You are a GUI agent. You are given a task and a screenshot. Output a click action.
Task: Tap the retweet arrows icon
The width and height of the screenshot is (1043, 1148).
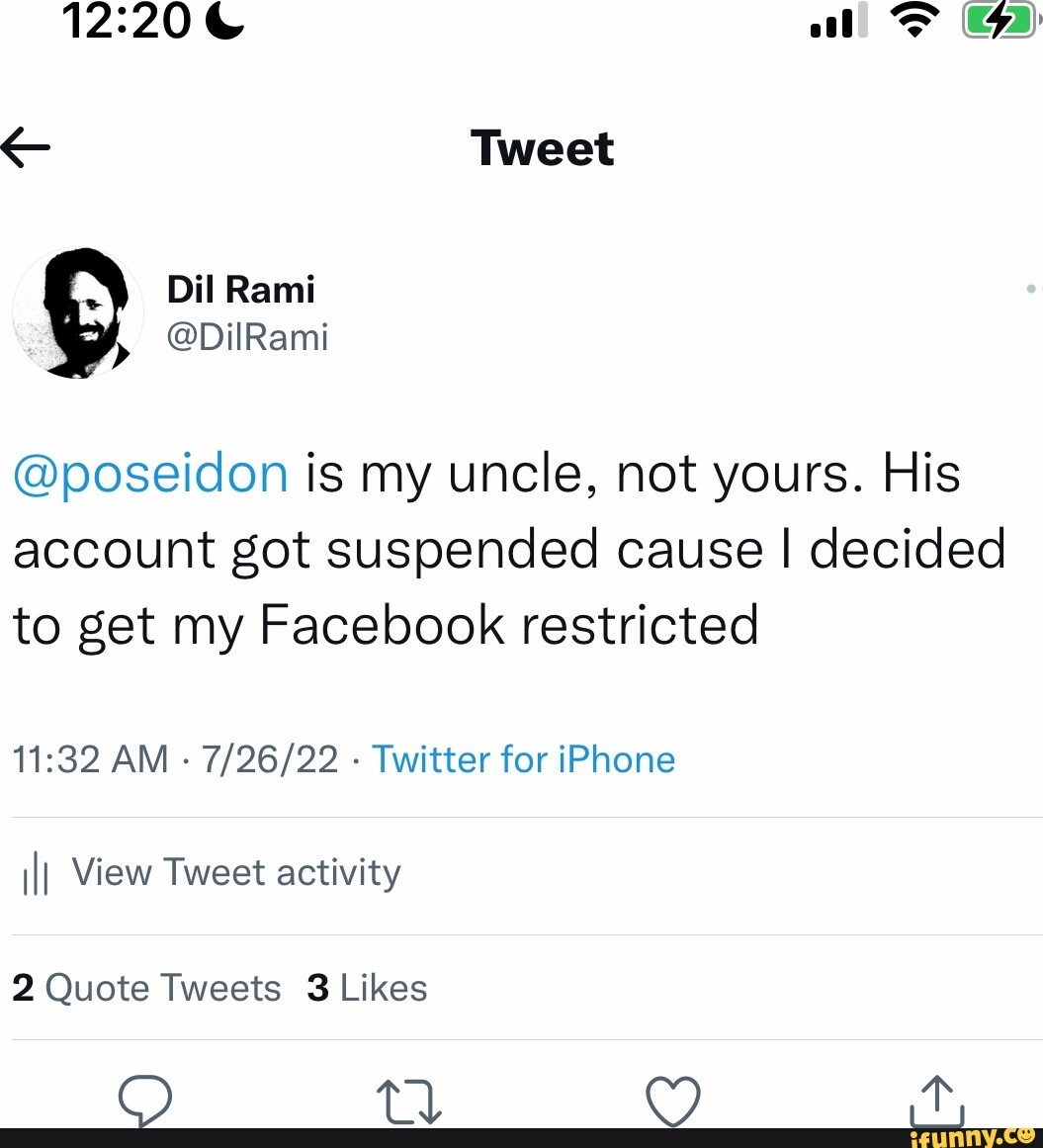click(x=408, y=1101)
